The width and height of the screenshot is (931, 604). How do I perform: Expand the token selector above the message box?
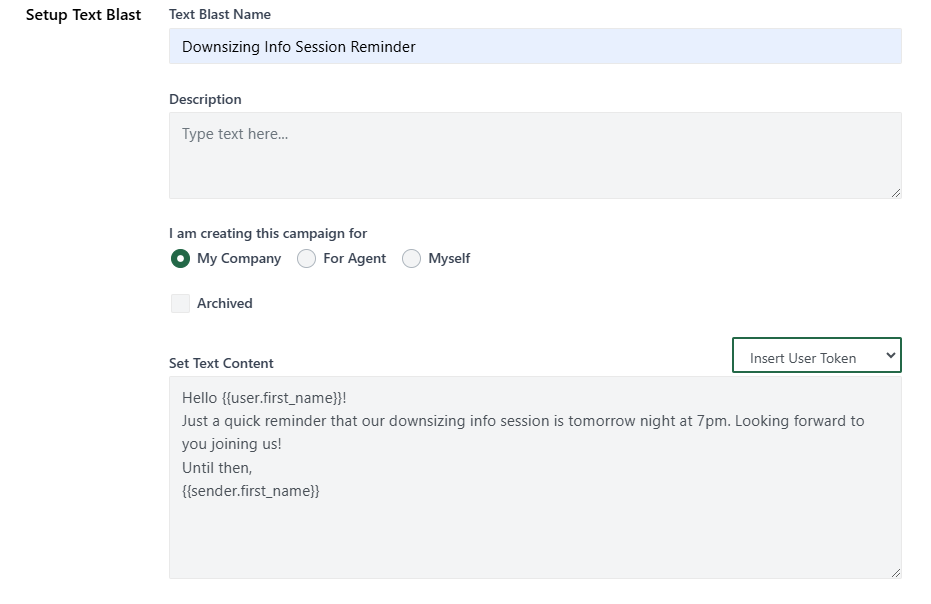pyautogui.click(x=815, y=355)
